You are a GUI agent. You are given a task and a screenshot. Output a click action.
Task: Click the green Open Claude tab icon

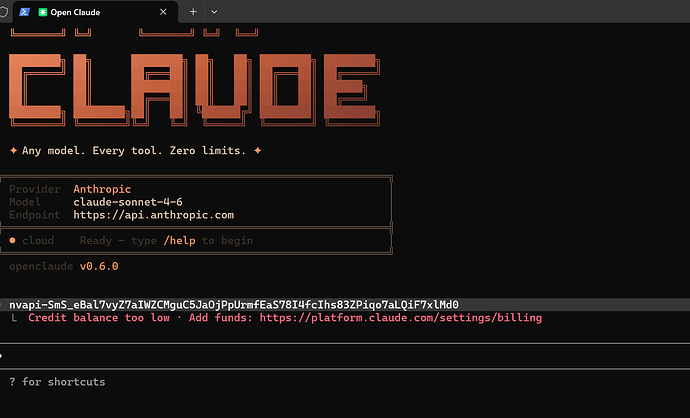click(x=43, y=12)
